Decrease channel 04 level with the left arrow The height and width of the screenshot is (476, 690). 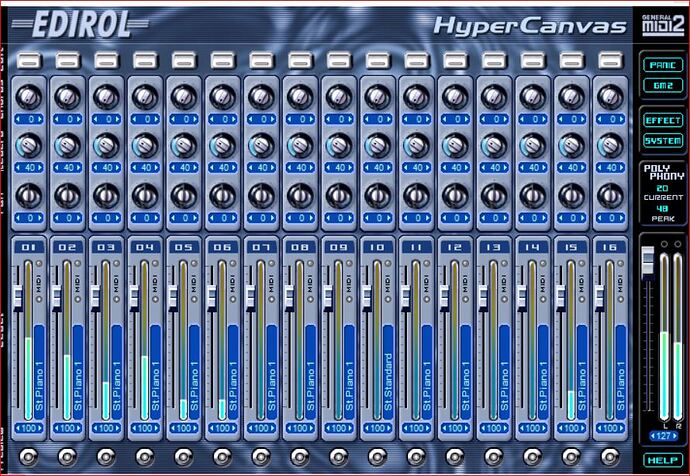134,428
